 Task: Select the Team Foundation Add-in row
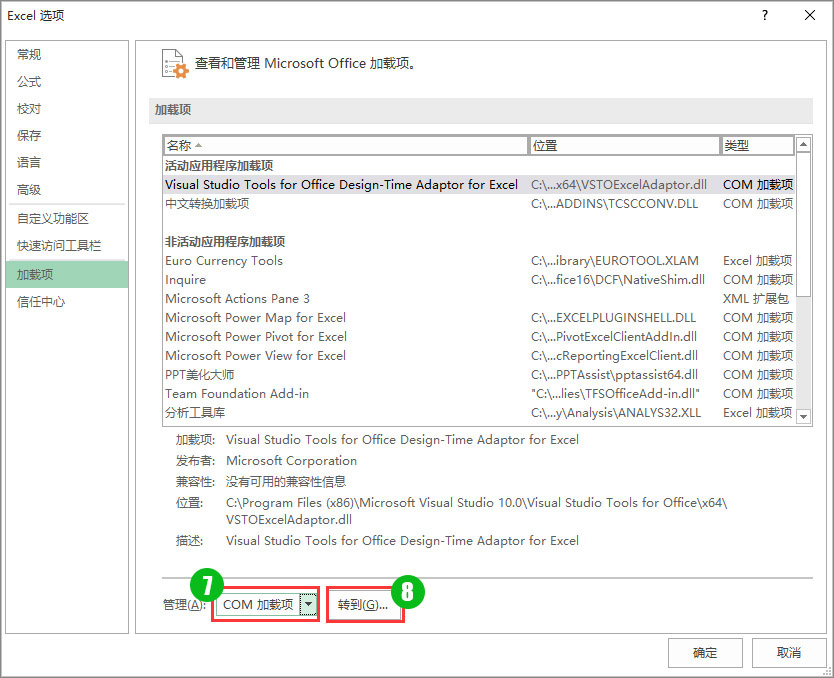[x=479, y=394]
